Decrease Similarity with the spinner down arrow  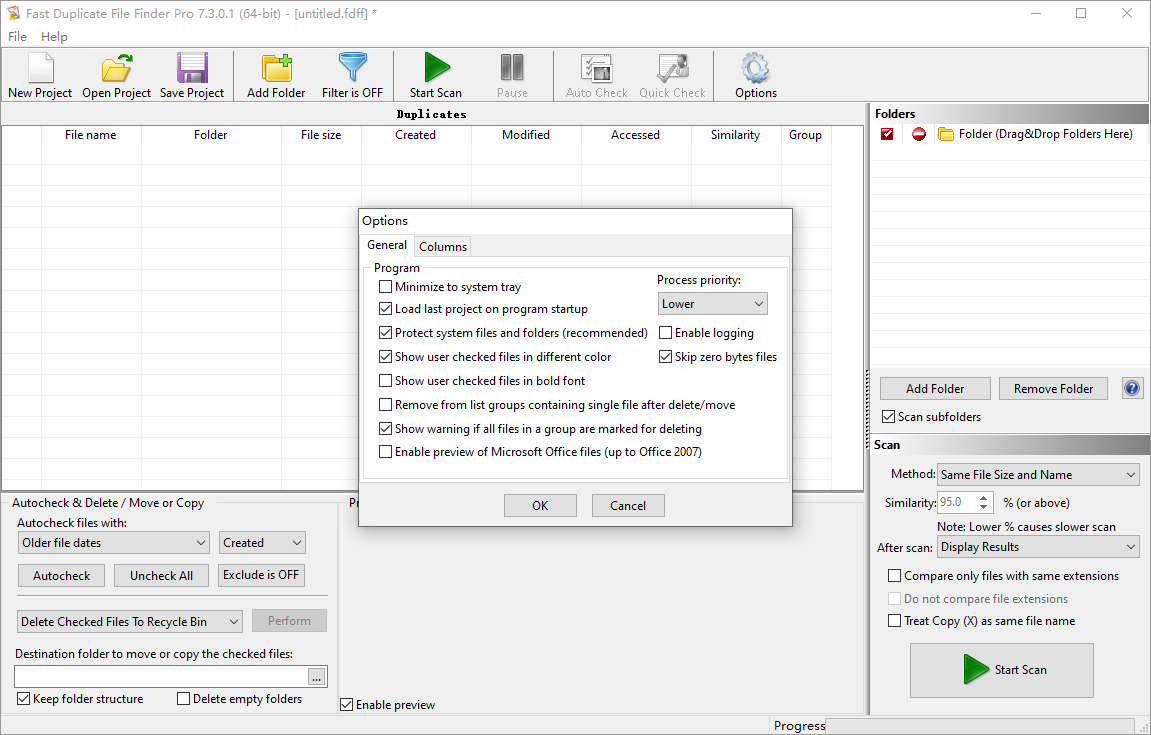tap(984, 507)
